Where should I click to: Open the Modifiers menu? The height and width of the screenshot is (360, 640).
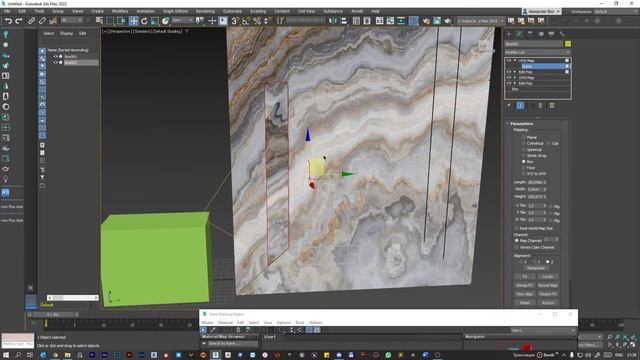[x=120, y=11]
